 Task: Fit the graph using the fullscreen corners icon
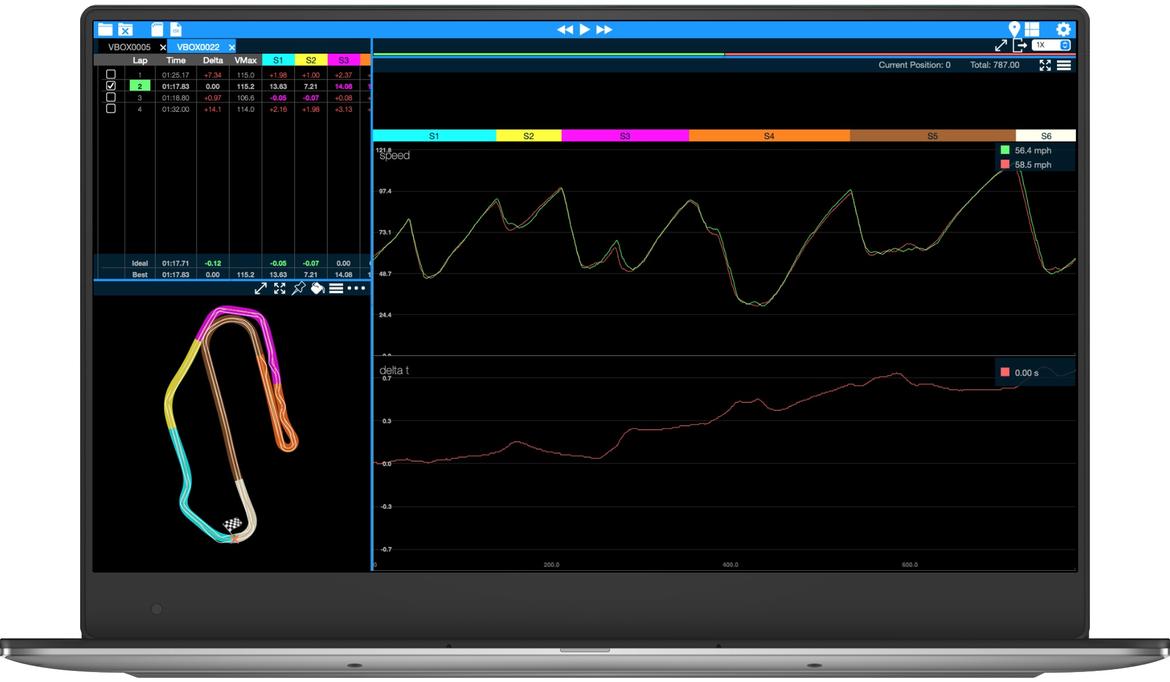[x=1045, y=65]
